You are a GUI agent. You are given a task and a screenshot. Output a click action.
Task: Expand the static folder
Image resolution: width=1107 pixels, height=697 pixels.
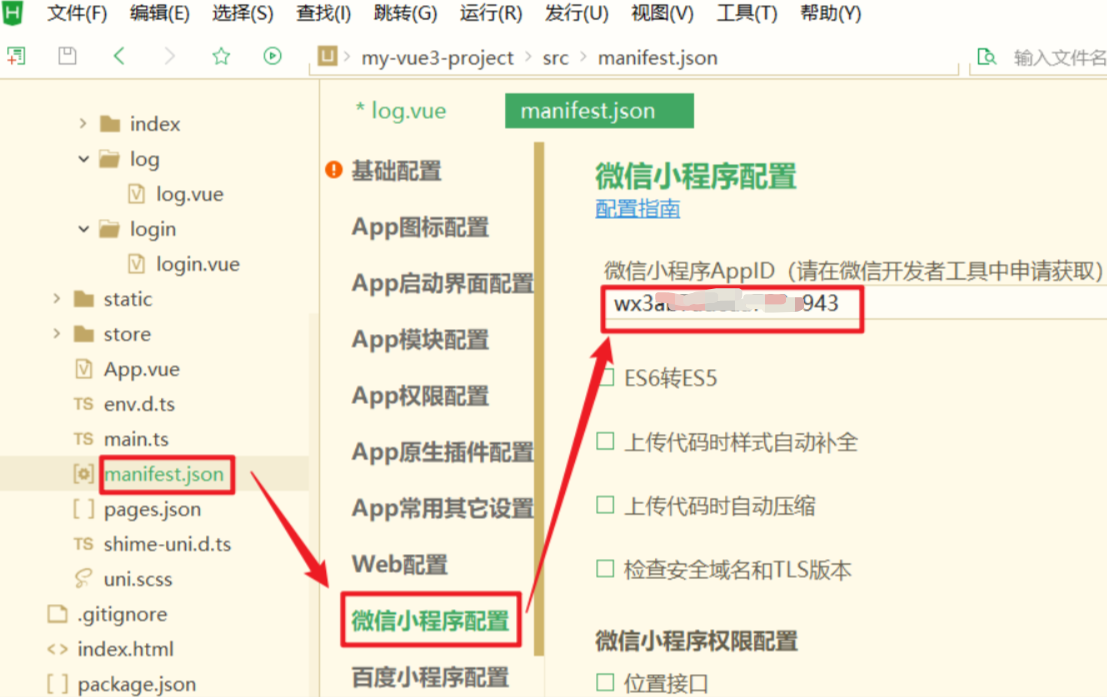pos(57,298)
